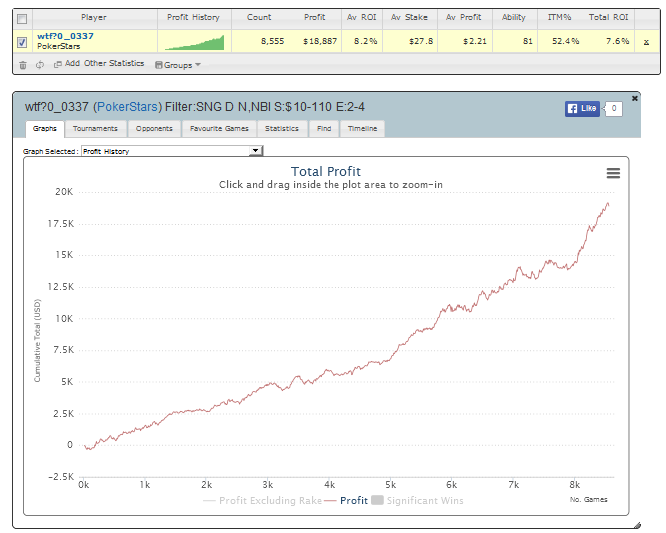Sort by the Player column header
Viewport: 666px width, 533px height.
coord(94,17)
